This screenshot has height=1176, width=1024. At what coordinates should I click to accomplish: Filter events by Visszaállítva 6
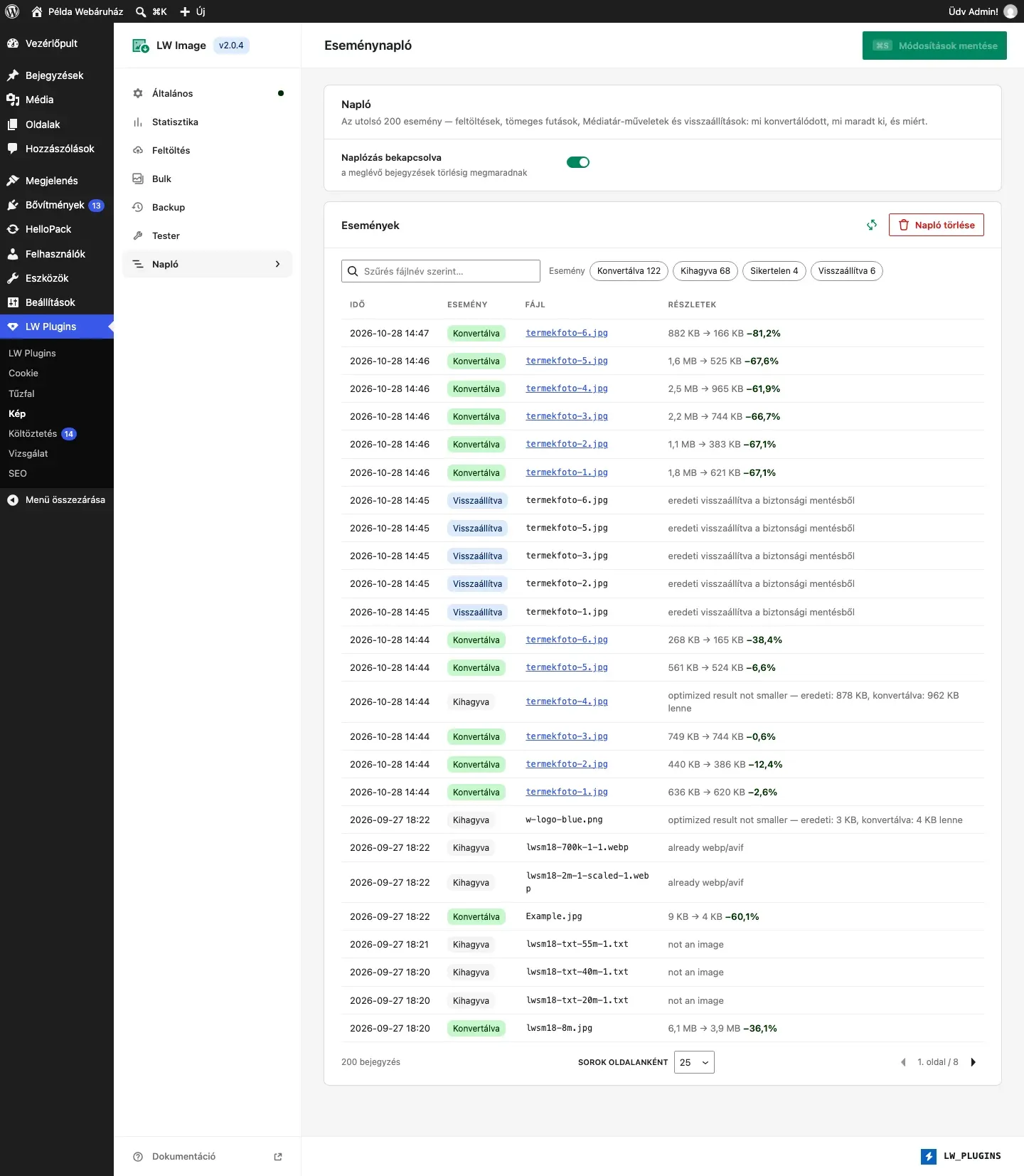(x=847, y=271)
